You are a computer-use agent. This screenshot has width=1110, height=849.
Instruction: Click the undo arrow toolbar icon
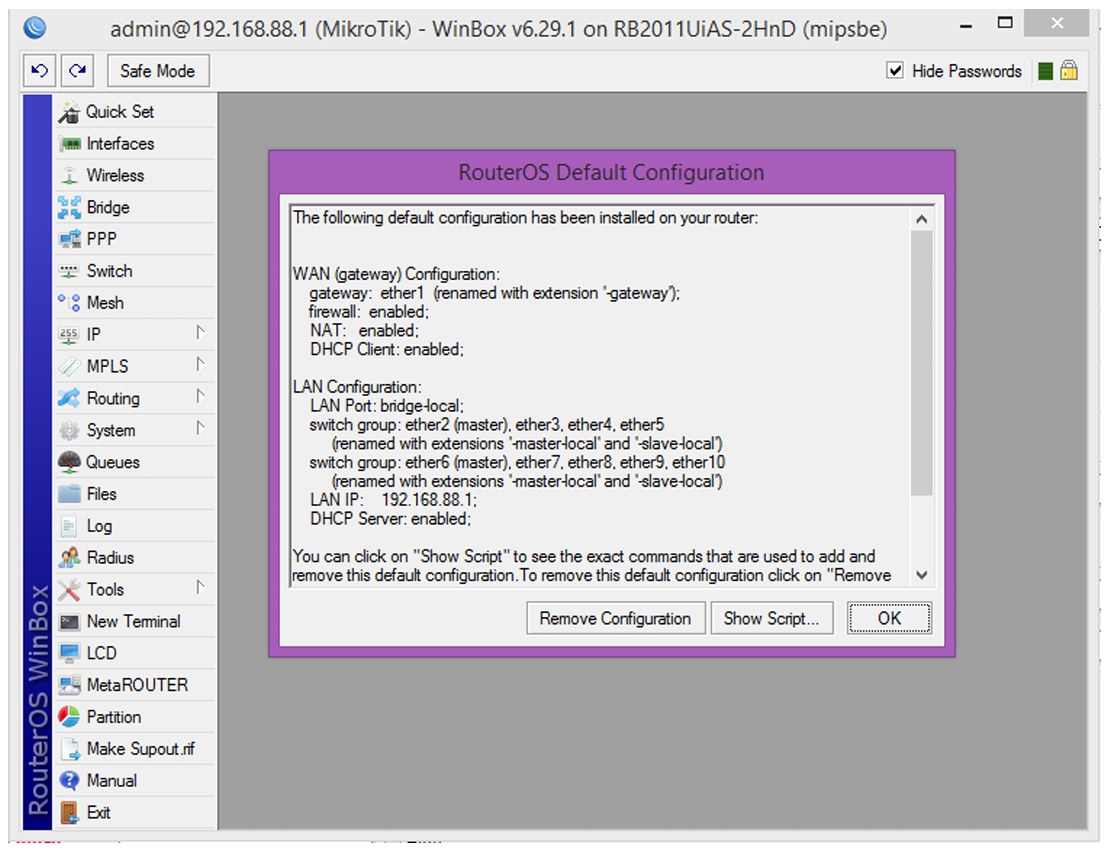pyautogui.click(x=40, y=71)
